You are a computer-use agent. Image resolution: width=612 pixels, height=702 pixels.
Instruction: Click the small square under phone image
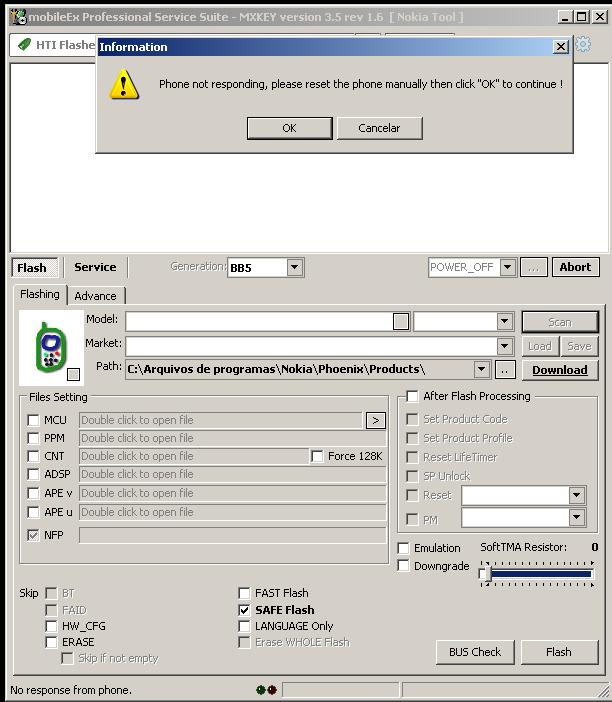(73, 374)
